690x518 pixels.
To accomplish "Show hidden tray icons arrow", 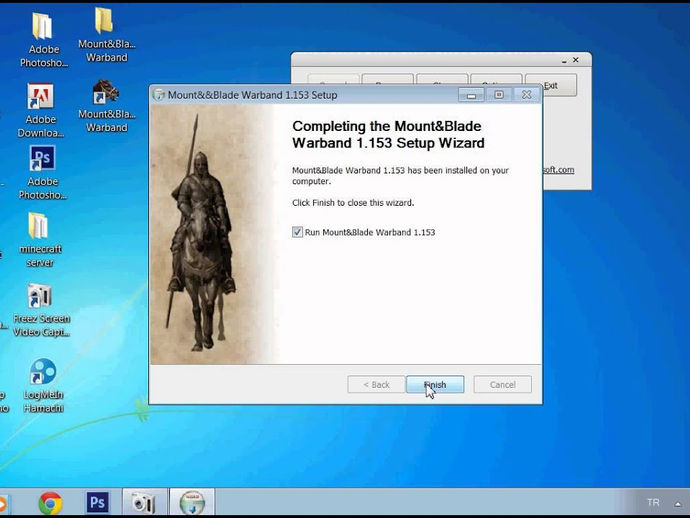I will tap(678, 504).
